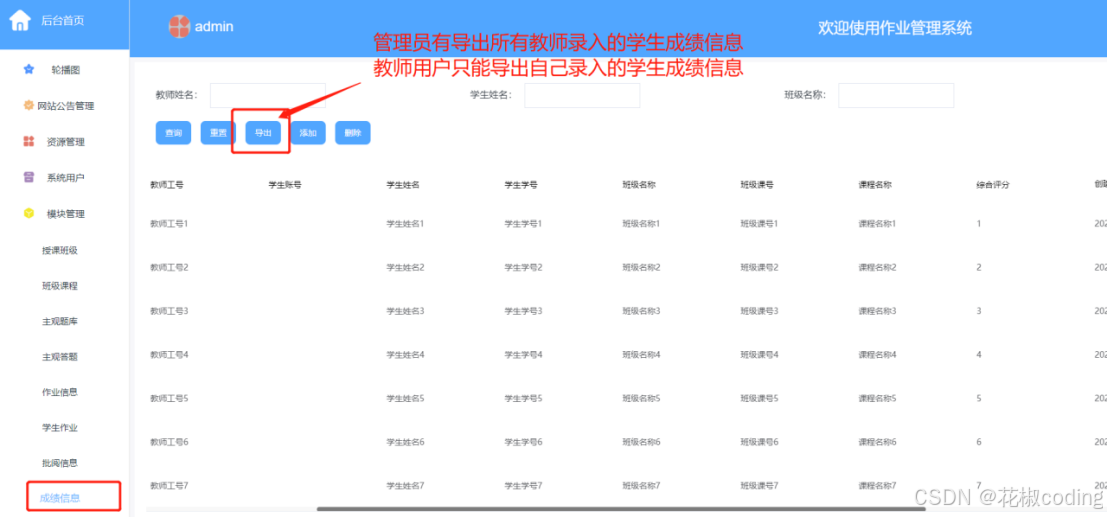Viewport: 1107px width, 517px height.
Task: Click the 学生学号3 cell
Action: [523, 311]
